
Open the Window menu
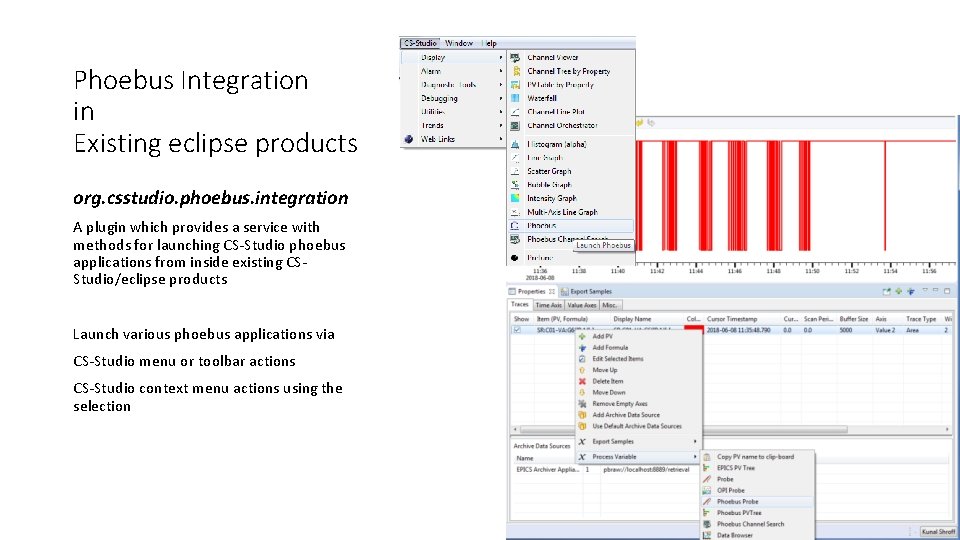(459, 43)
